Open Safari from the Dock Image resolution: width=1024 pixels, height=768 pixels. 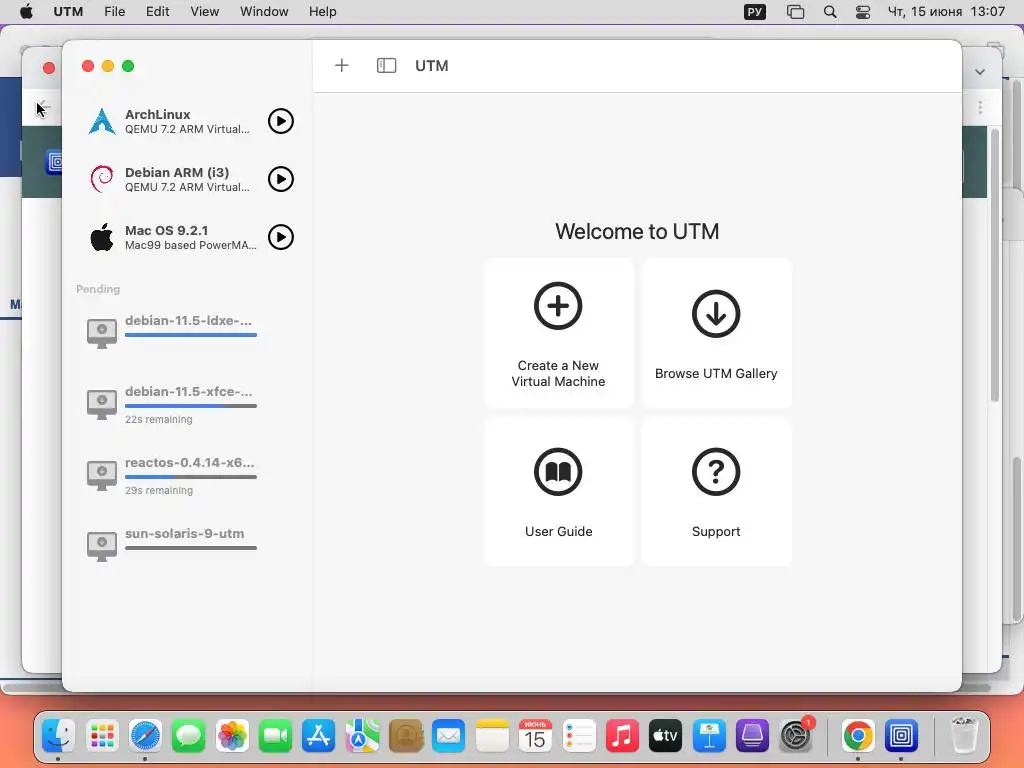point(145,736)
